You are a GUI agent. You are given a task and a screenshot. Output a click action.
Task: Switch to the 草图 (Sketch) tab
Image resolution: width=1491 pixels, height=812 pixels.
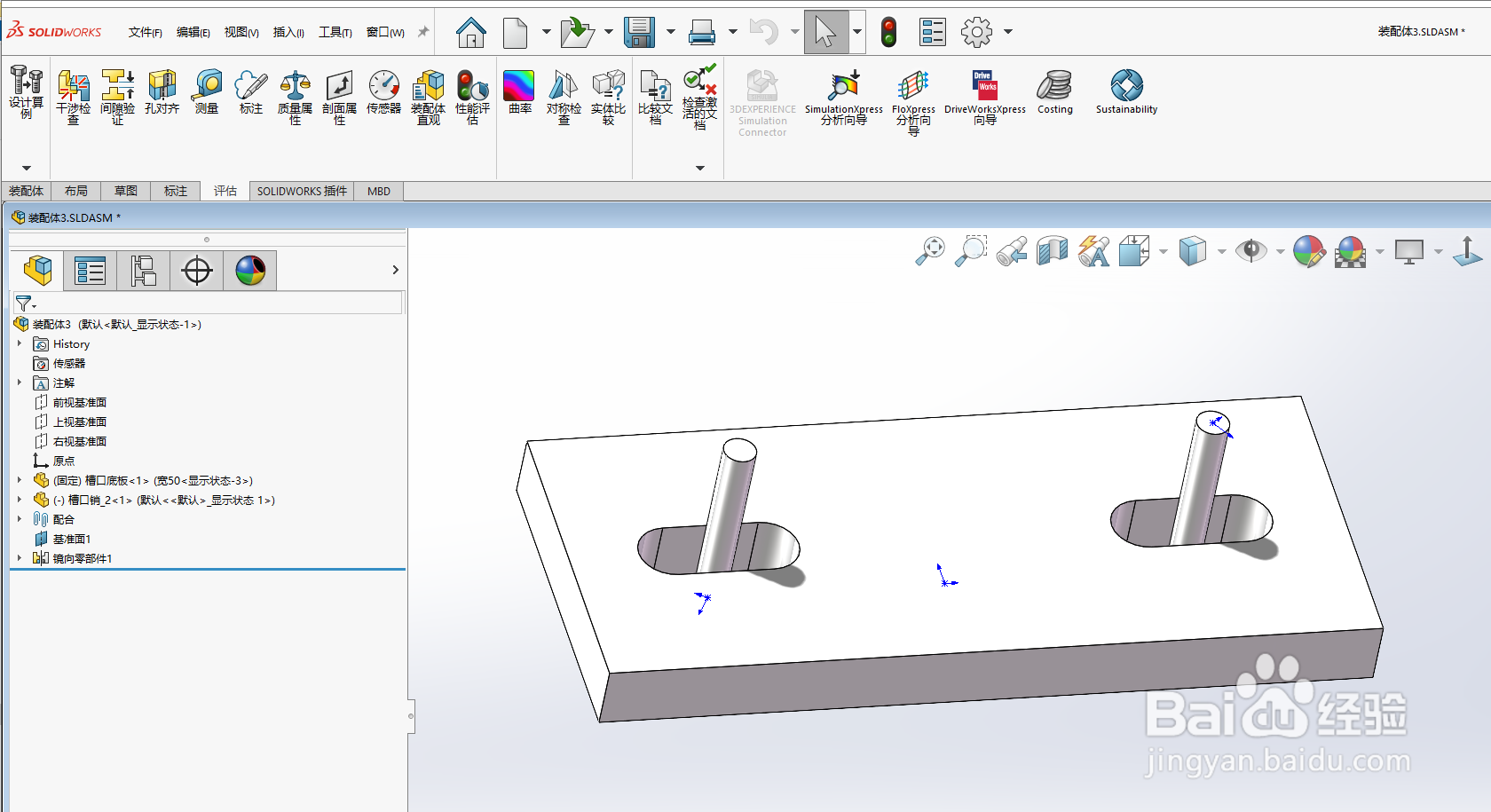124,191
